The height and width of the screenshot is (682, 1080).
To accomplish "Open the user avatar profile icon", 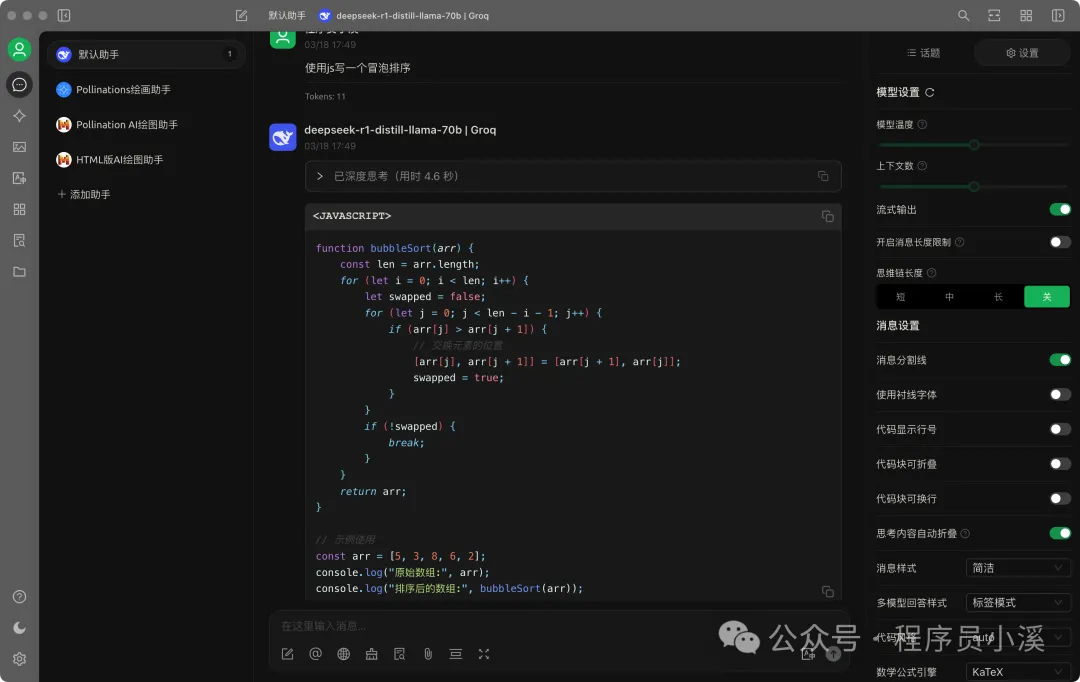I will [x=19, y=50].
